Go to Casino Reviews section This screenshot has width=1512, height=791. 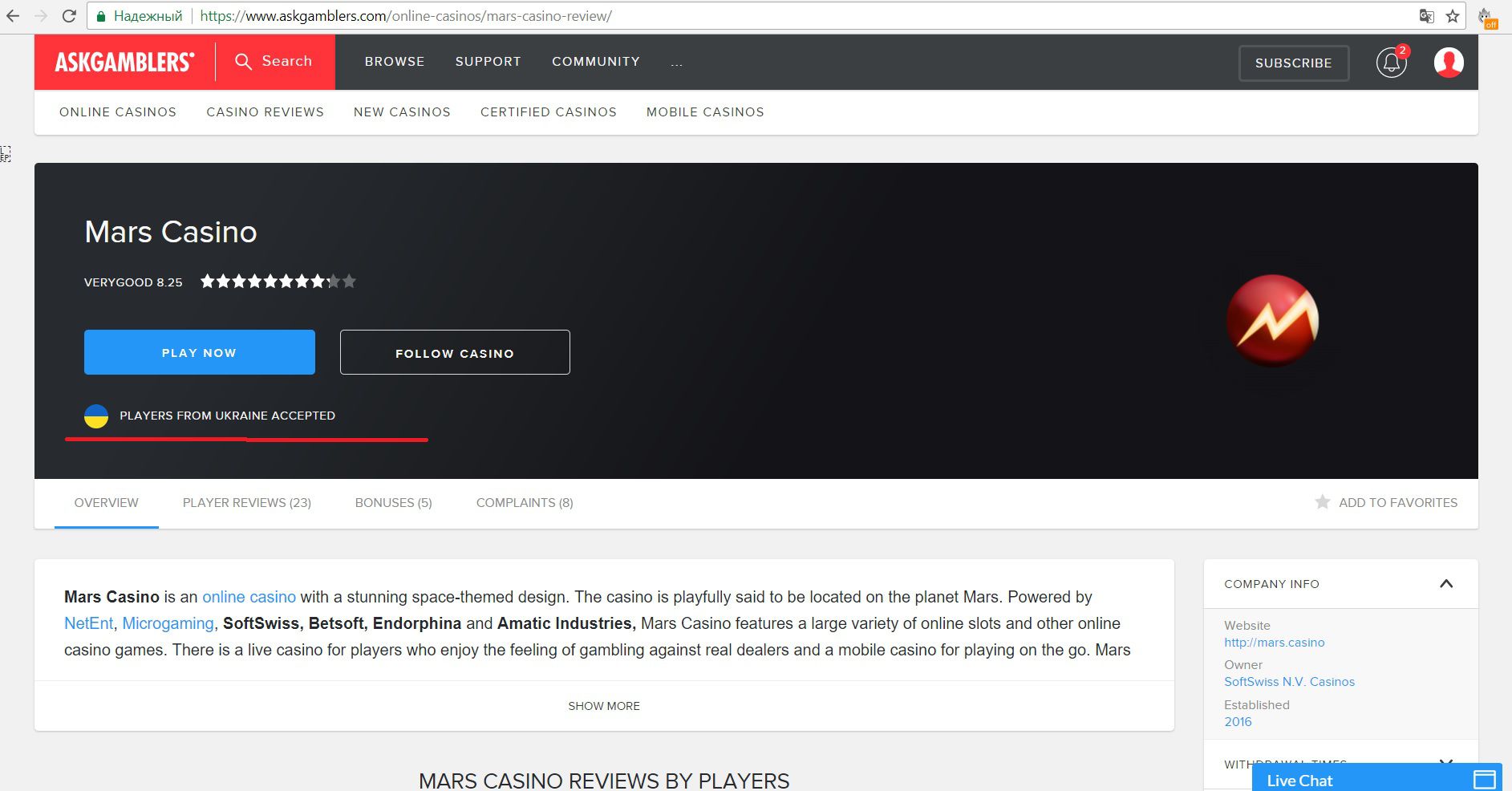coord(266,112)
